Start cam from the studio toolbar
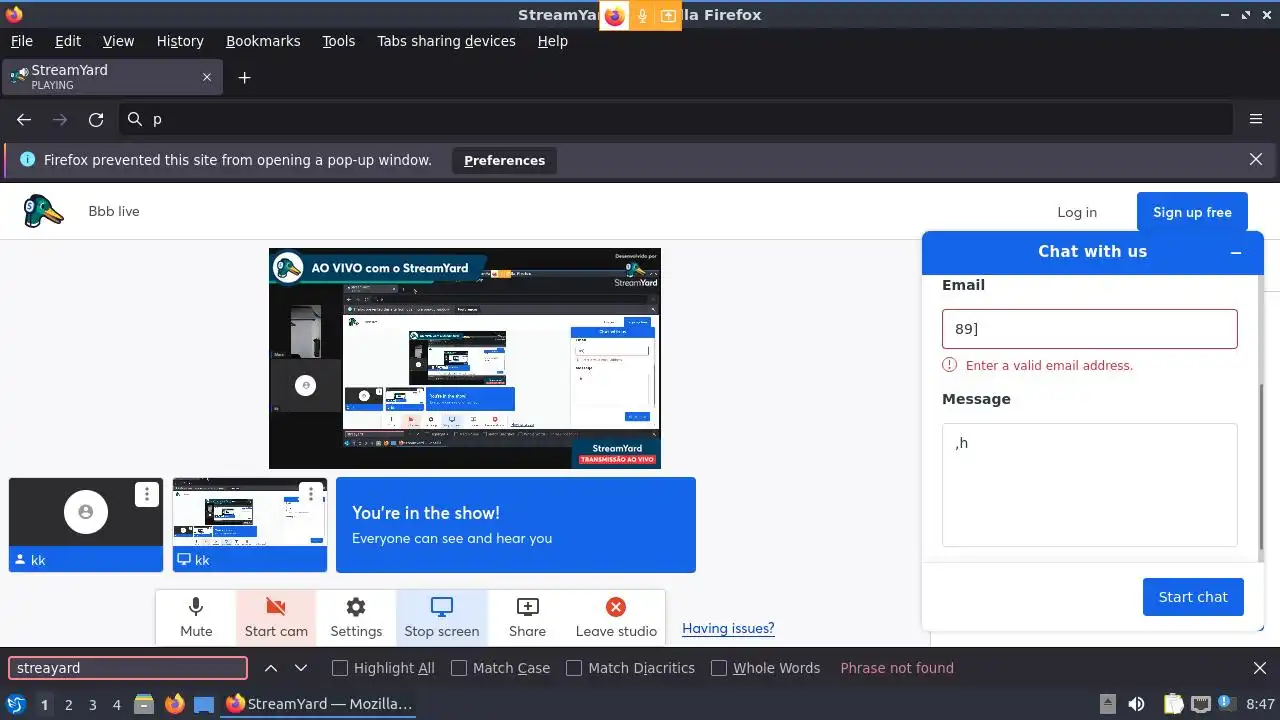Viewport: 1280px width, 720px height. coord(276,617)
